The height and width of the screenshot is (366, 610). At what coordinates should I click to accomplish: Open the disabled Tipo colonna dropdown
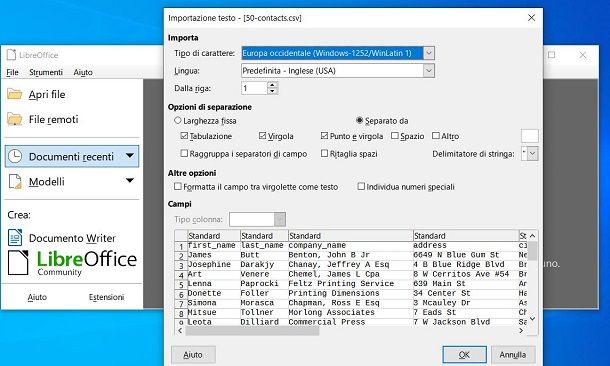[x=280, y=219]
